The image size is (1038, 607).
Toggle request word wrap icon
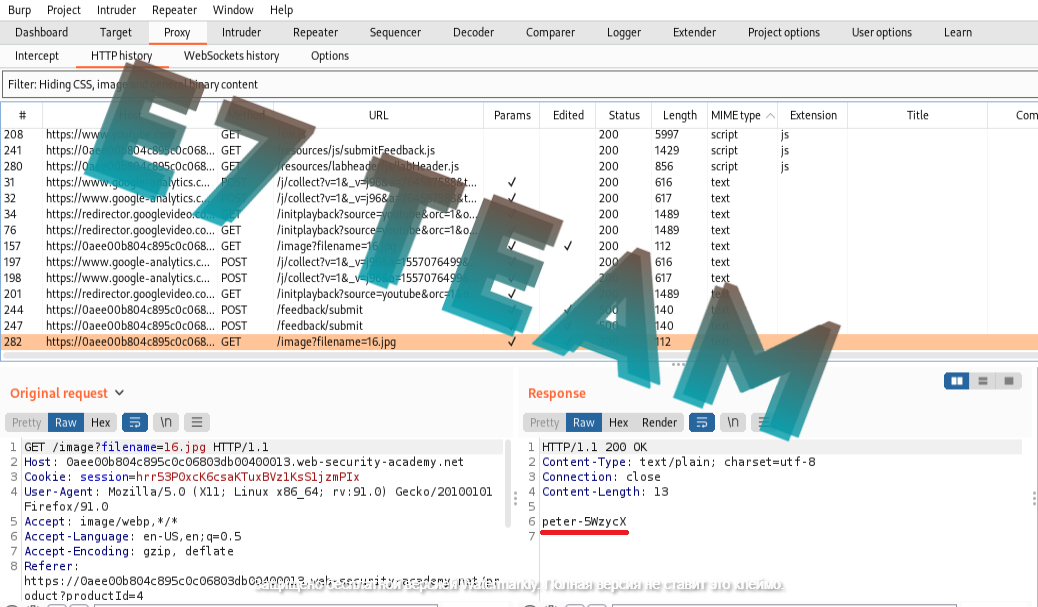pyautogui.click(x=134, y=422)
